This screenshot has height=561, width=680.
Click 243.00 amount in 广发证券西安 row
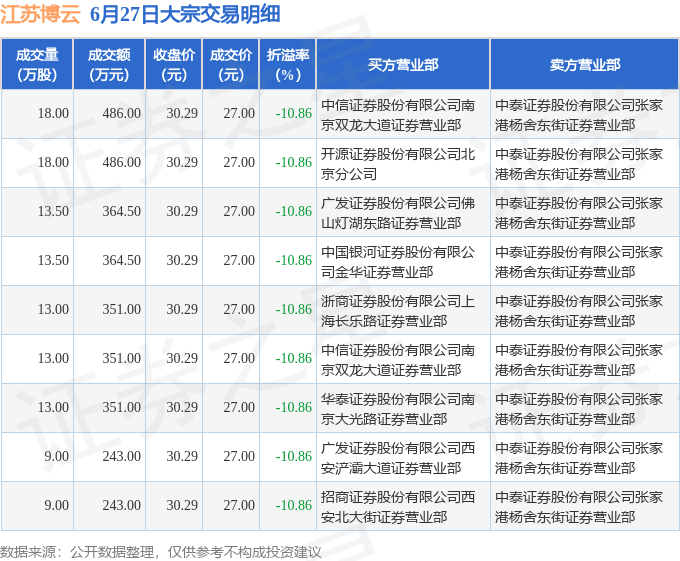[121, 457]
